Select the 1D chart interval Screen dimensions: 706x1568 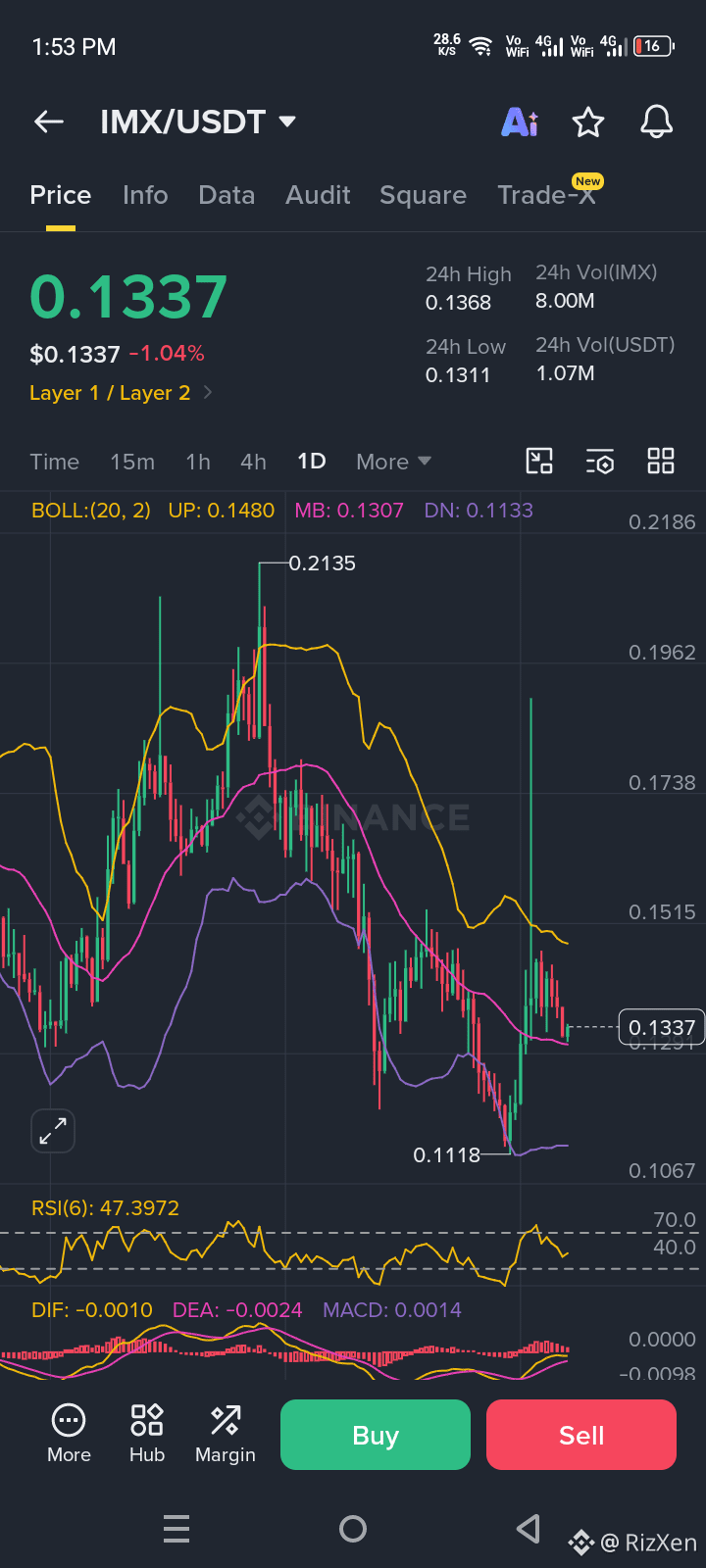[x=312, y=462]
